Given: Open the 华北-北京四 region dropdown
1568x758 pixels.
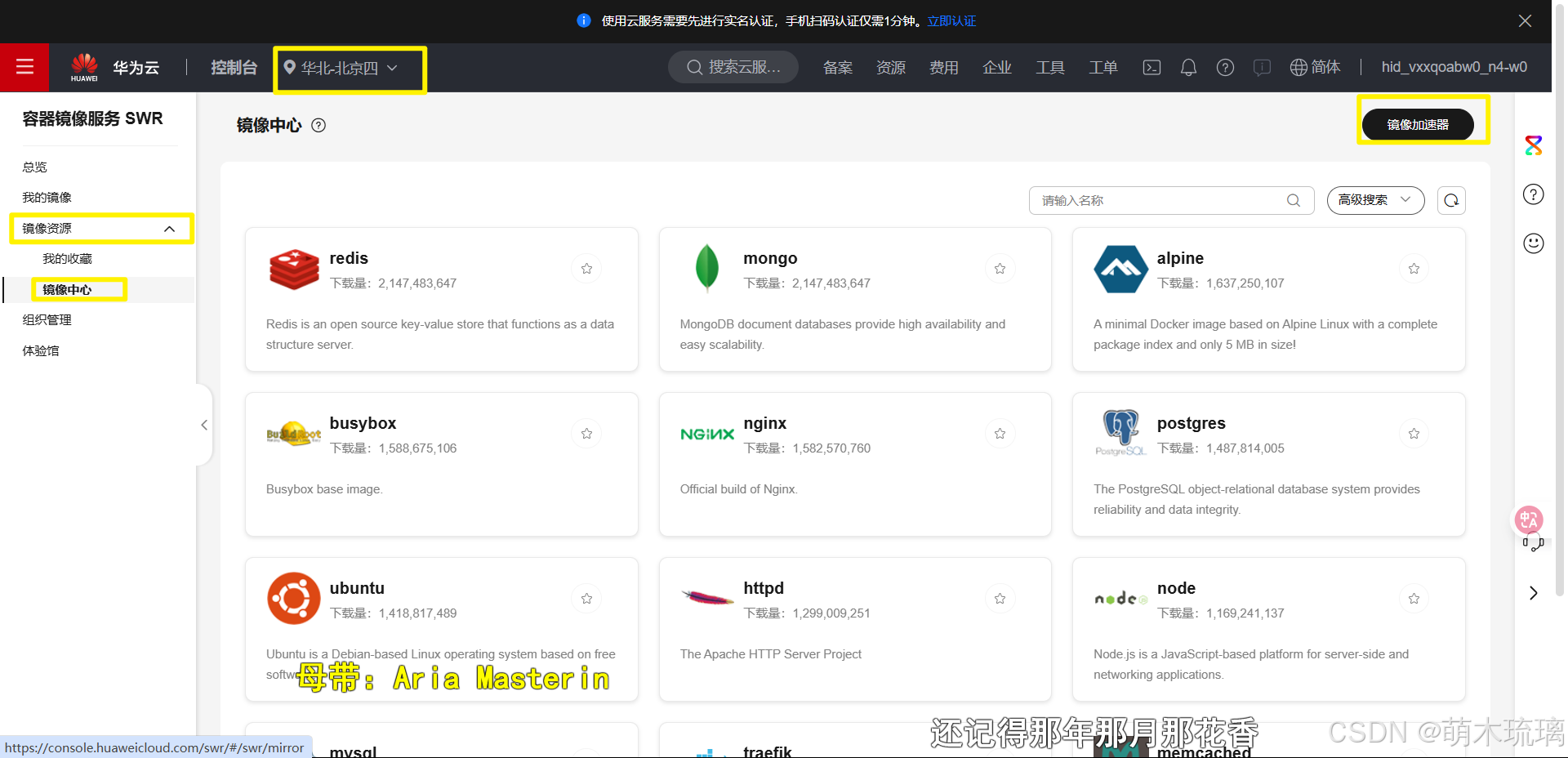Looking at the screenshot, I should click(341, 68).
